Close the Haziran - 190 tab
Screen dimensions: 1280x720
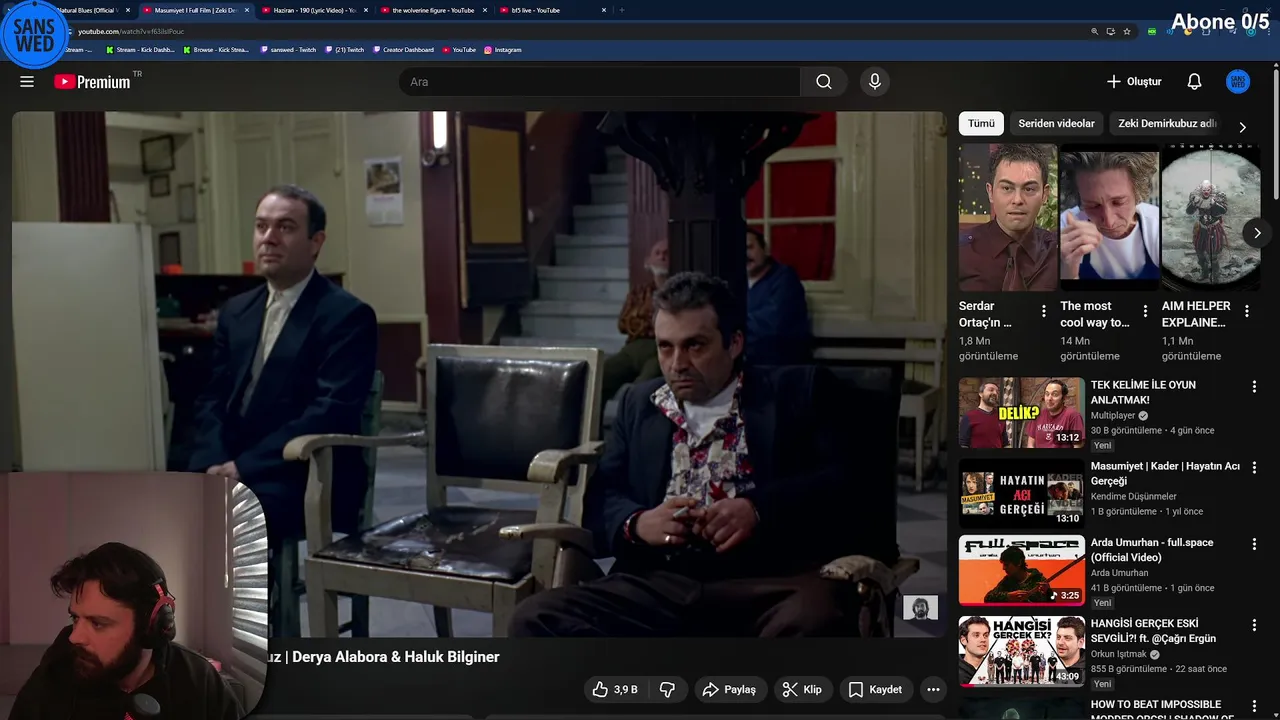pyautogui.click(x=365, y=10)
